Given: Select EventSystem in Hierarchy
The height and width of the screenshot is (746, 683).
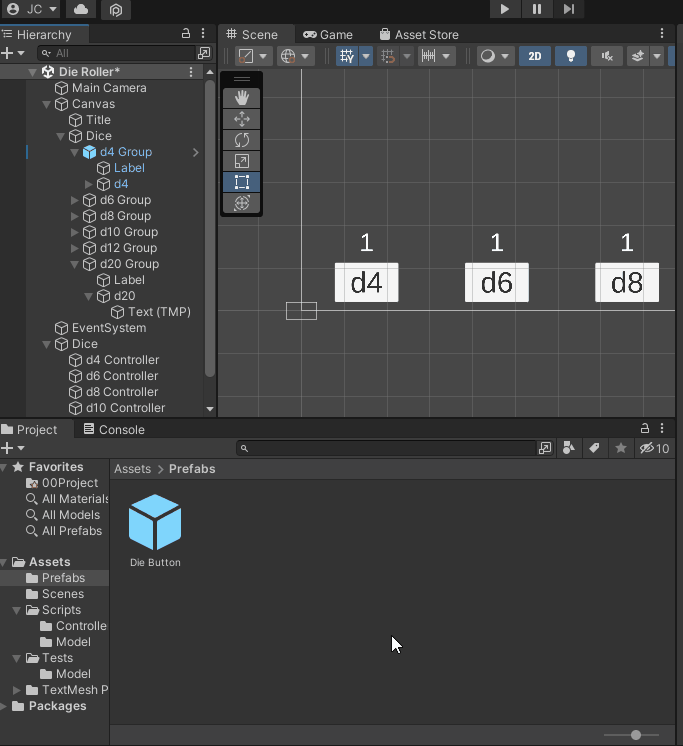Looking at the screenshot, I should pyautogui.click(x=109, y=328).
